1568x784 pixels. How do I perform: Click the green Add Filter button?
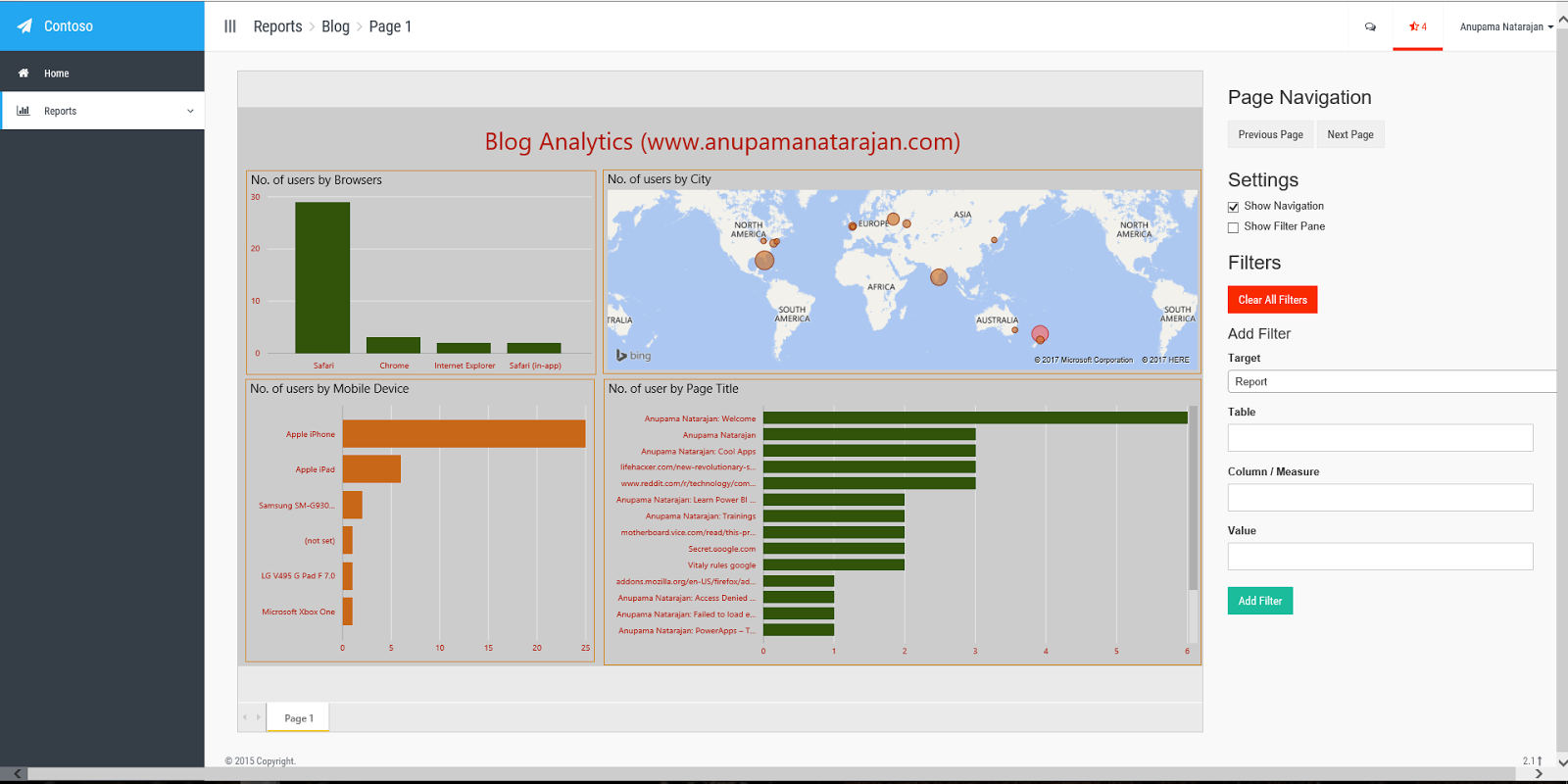point(1260,601)
